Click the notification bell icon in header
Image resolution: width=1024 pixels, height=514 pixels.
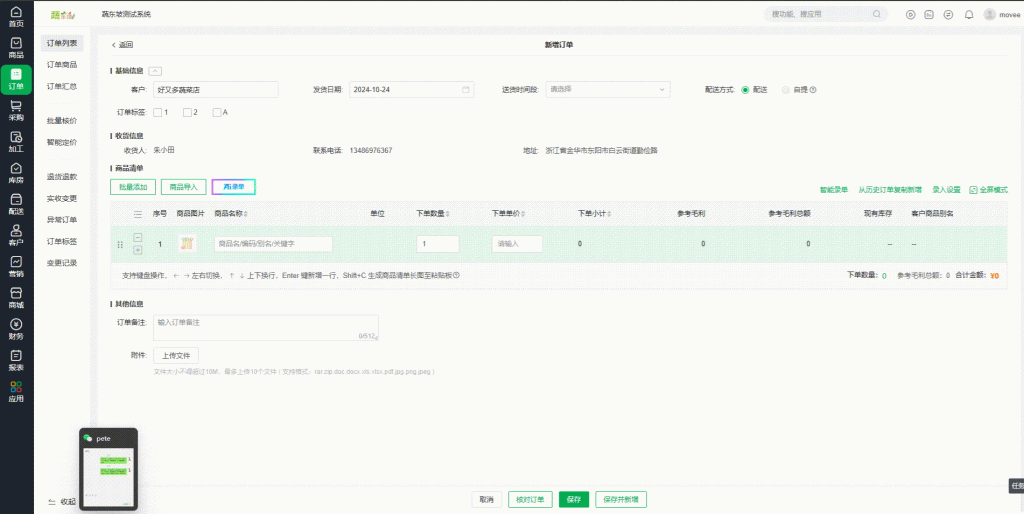pyautogui.click(x=968, y=14)
